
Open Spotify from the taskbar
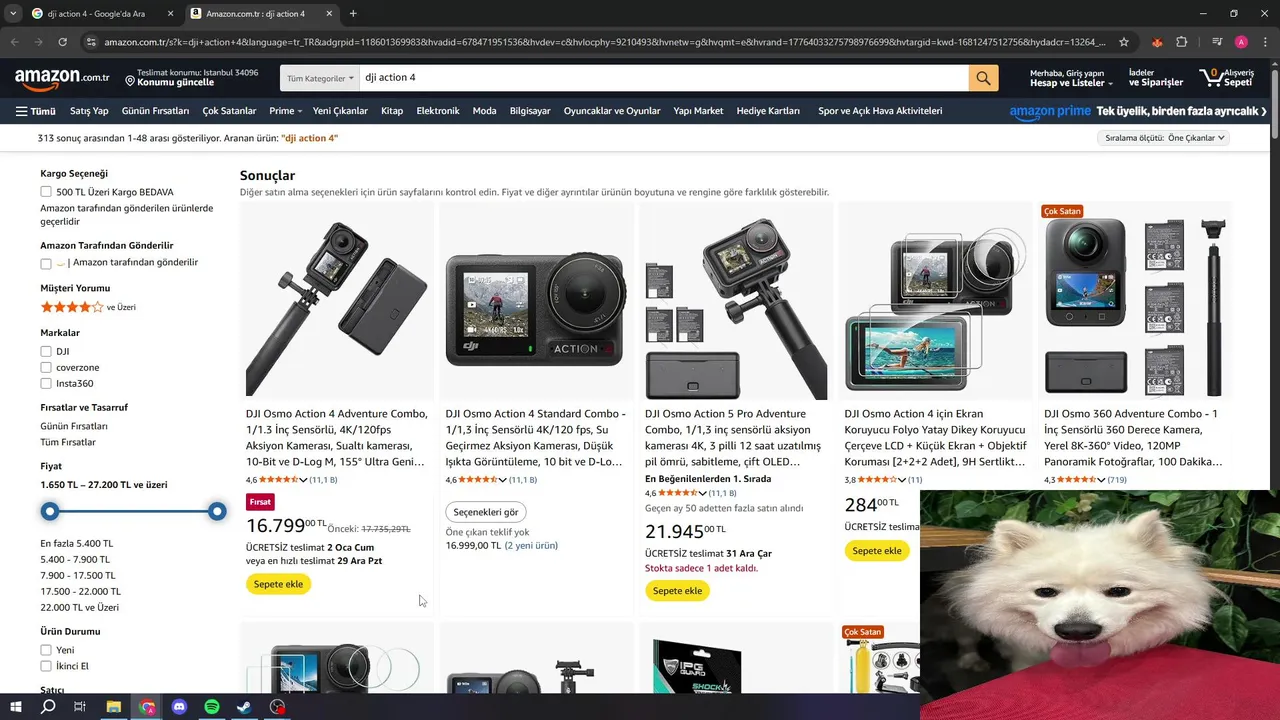click(x=212, y=707)
